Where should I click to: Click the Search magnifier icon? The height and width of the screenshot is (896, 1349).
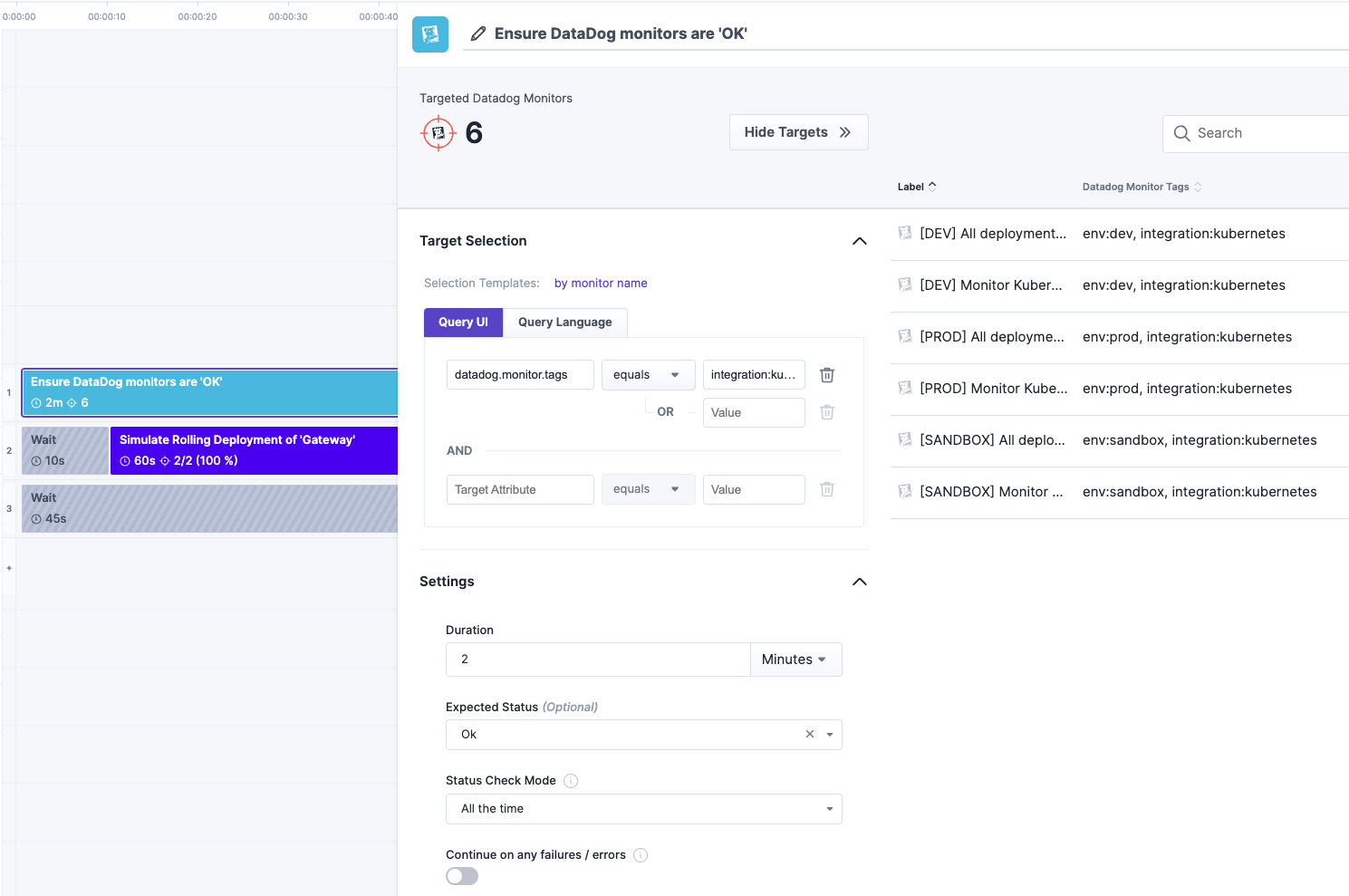click(x=1182, y=133)
